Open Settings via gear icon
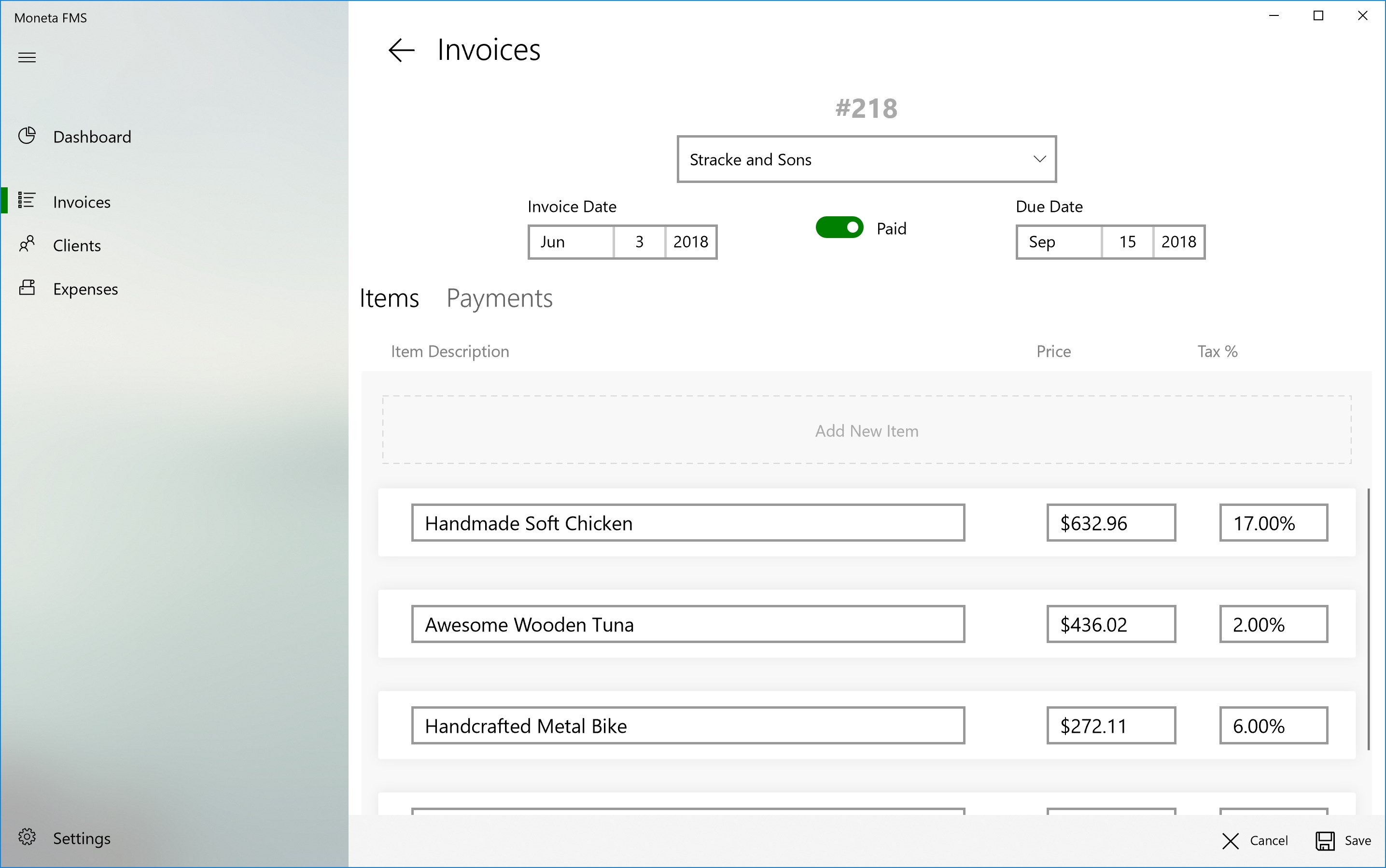Image resolution: width=1386 pixels, height=868 pixels. pyautogui.click(x=27, y=838)
